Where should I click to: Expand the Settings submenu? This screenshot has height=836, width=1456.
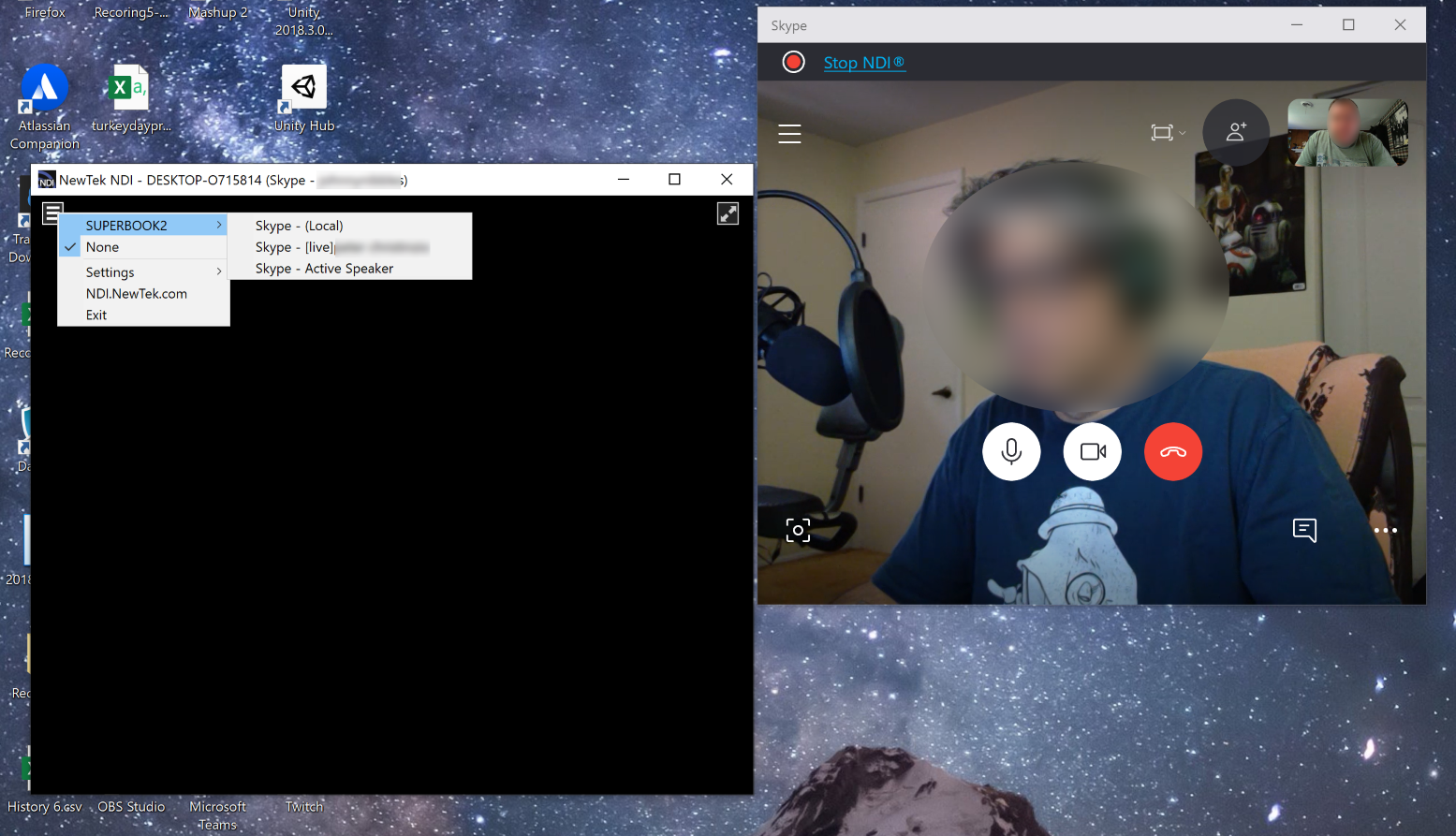142,272
